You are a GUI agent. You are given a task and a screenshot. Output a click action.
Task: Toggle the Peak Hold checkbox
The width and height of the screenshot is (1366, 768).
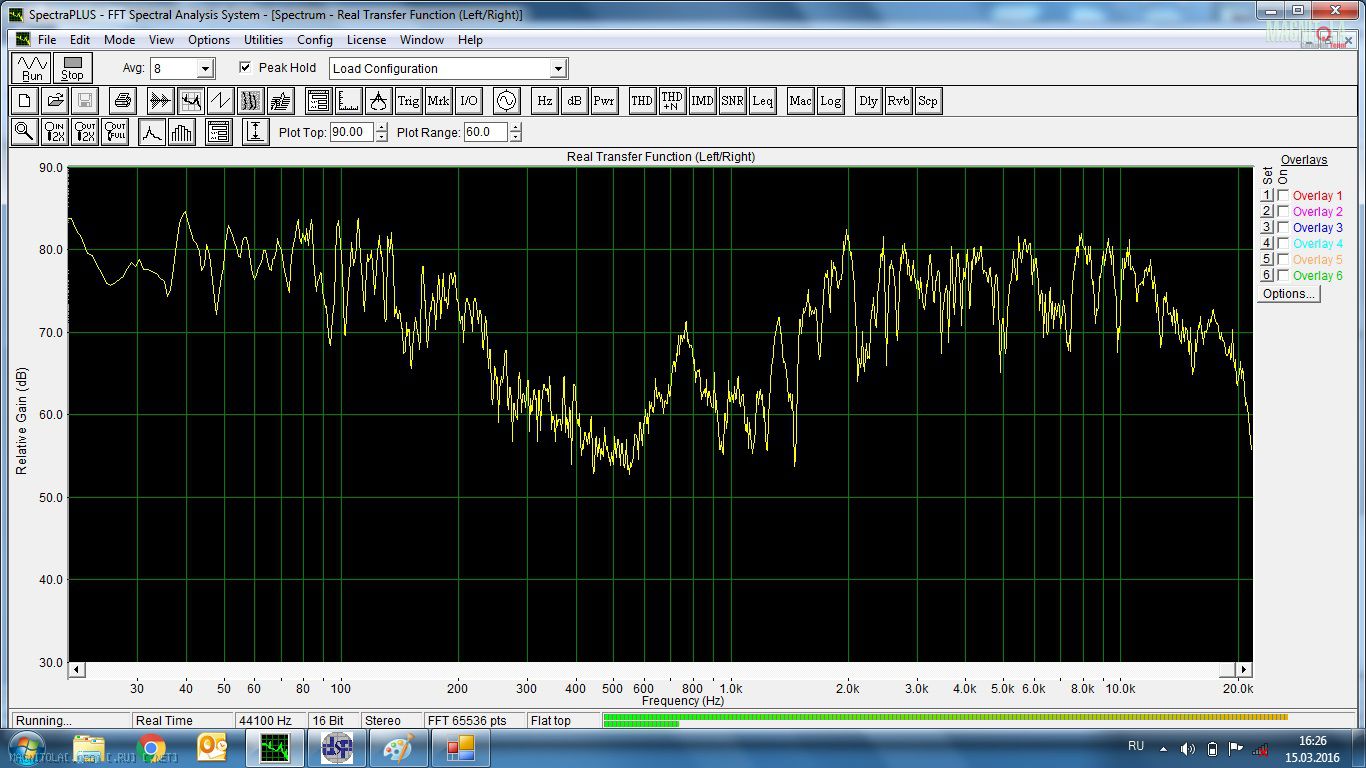pyautogui.click(x=246, y=68)
